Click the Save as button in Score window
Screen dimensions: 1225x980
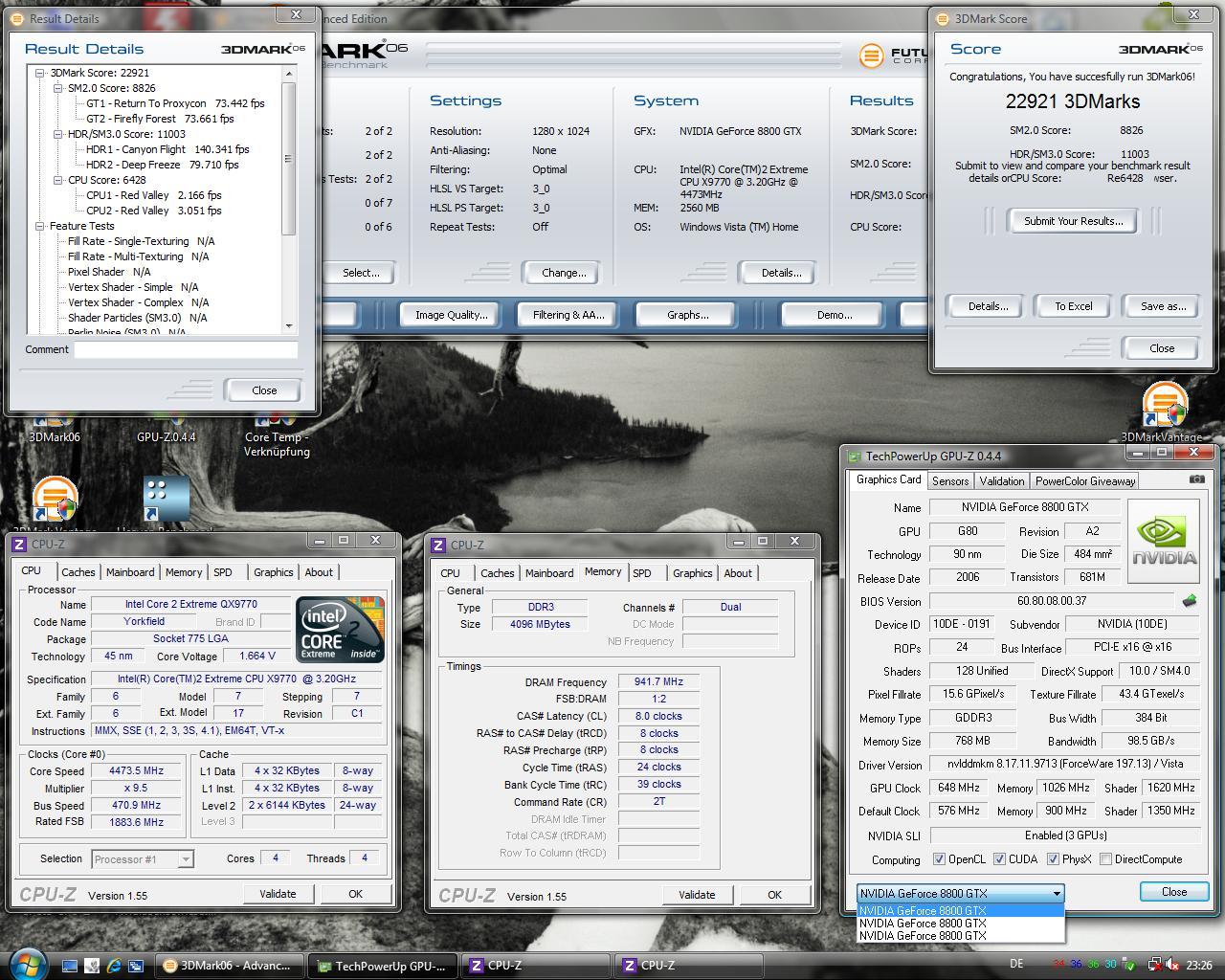tap(1164, 306)
